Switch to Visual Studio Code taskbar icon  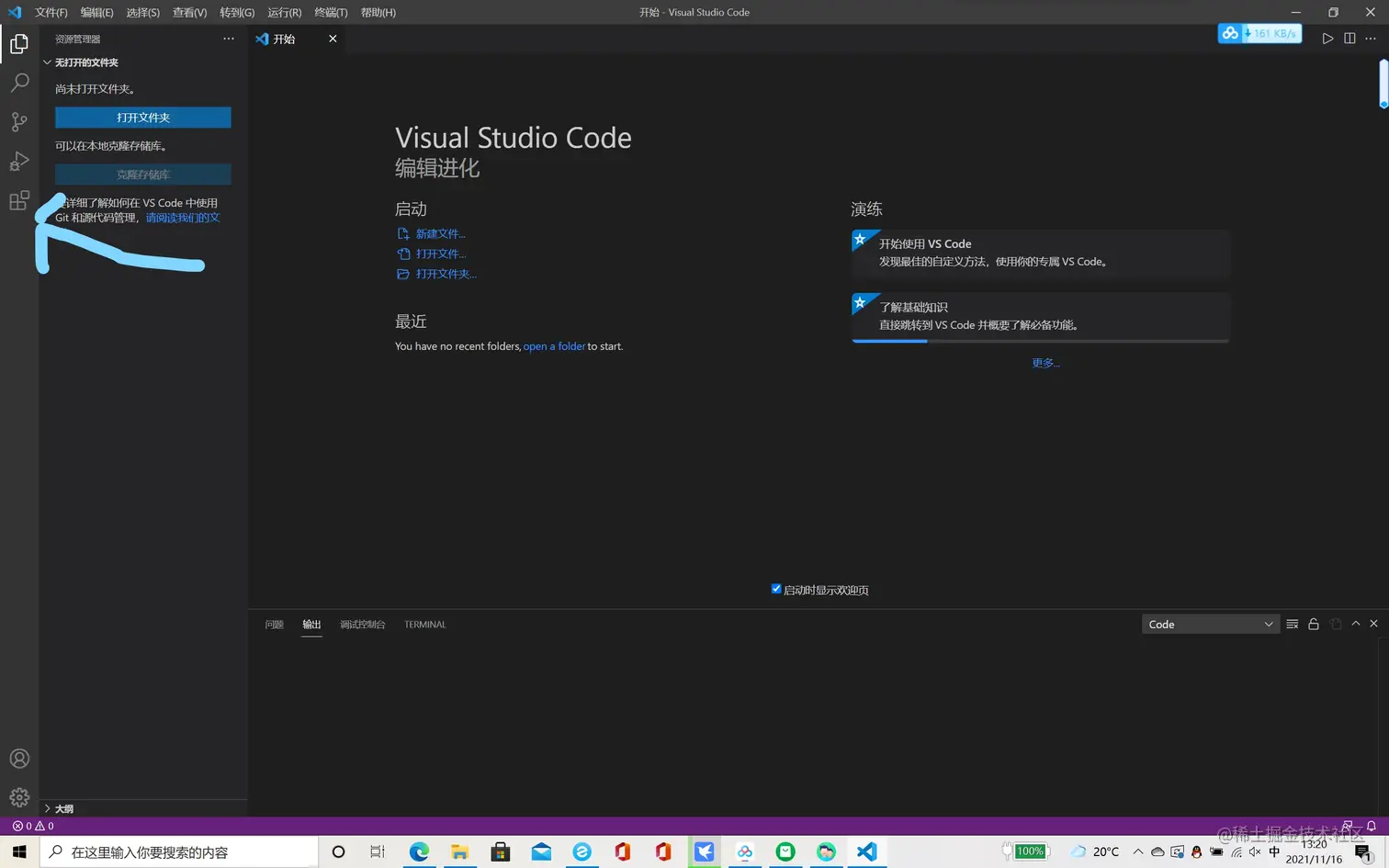[x=866, y=851]
